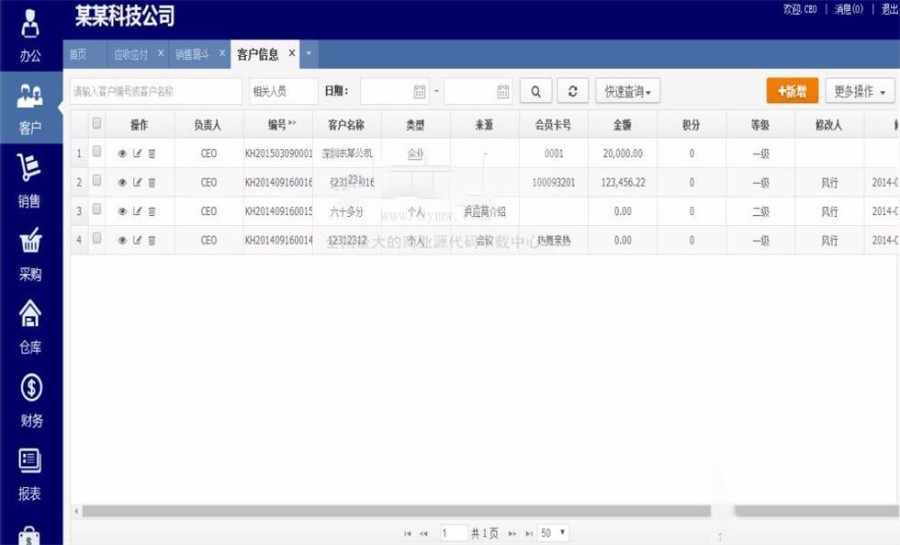Click the scrollbar left arrow
Screen dimensions: 900x545
coord(76,511)
